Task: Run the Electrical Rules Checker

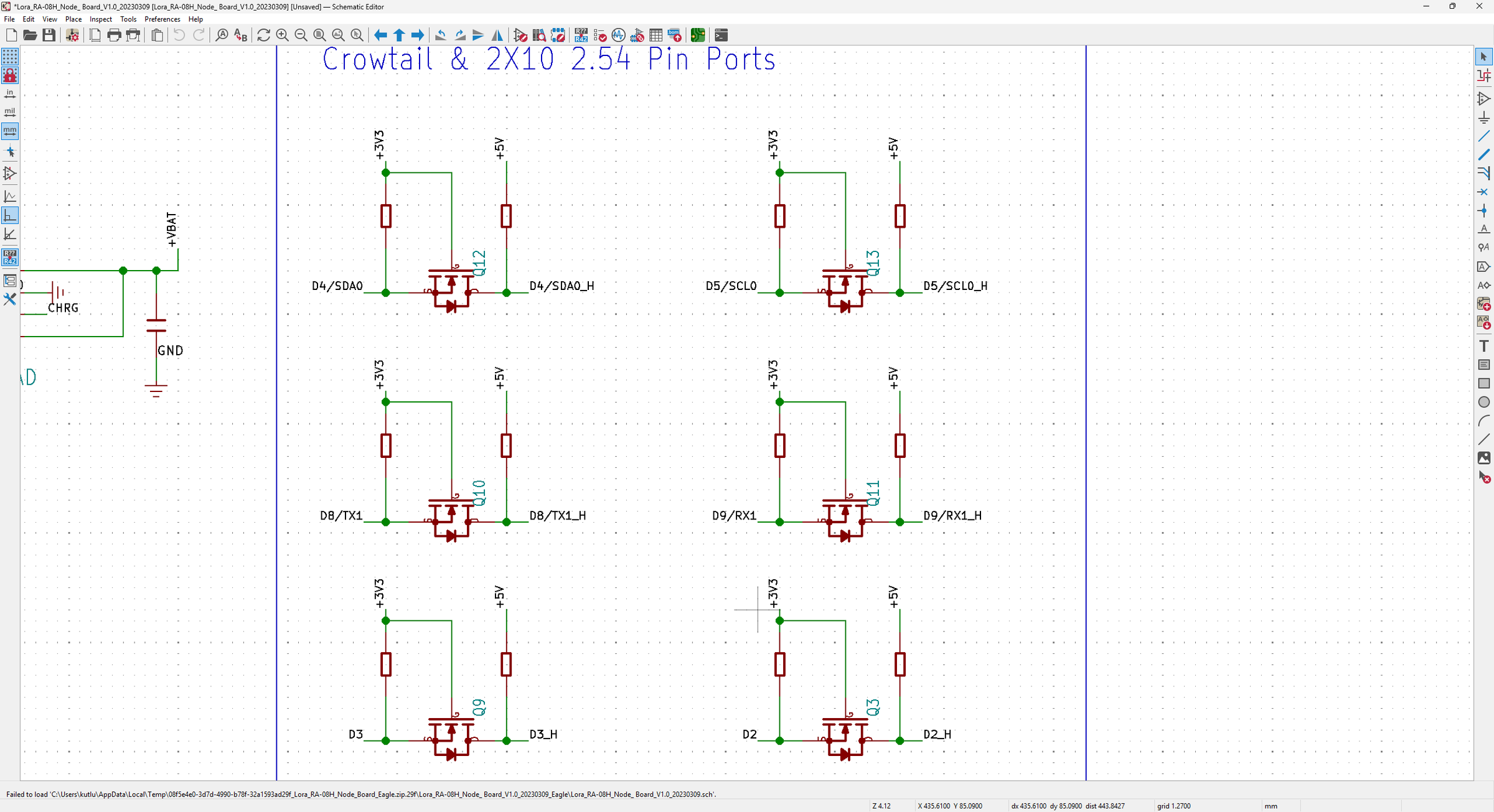Action: (x=599, y=35)
